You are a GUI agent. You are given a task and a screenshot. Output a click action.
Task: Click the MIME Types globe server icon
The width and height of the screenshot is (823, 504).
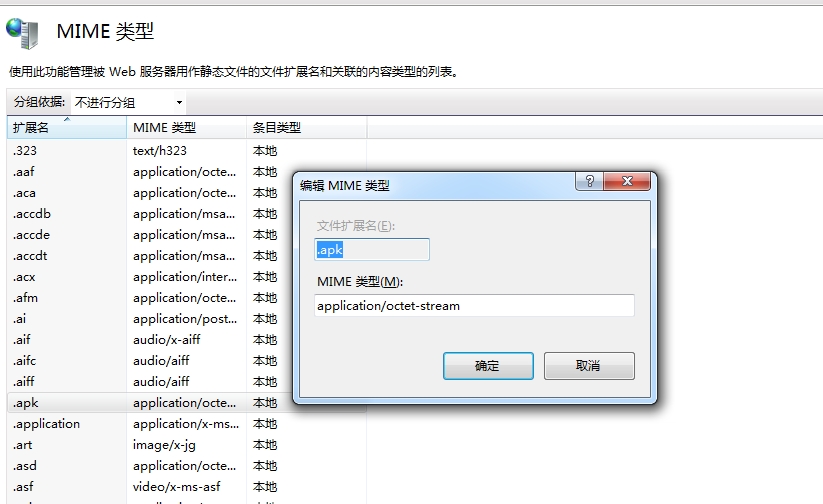22,33
